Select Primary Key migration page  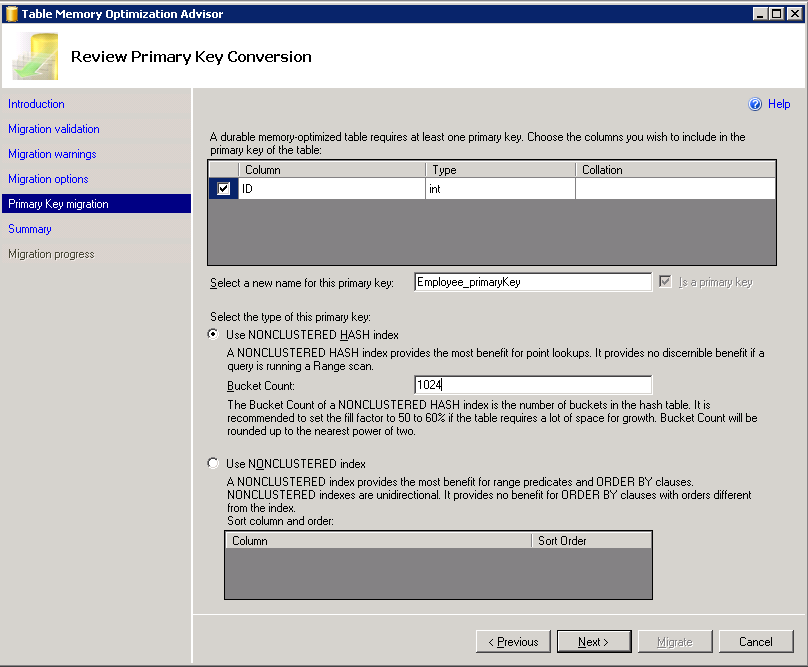[x=96, y=204]
